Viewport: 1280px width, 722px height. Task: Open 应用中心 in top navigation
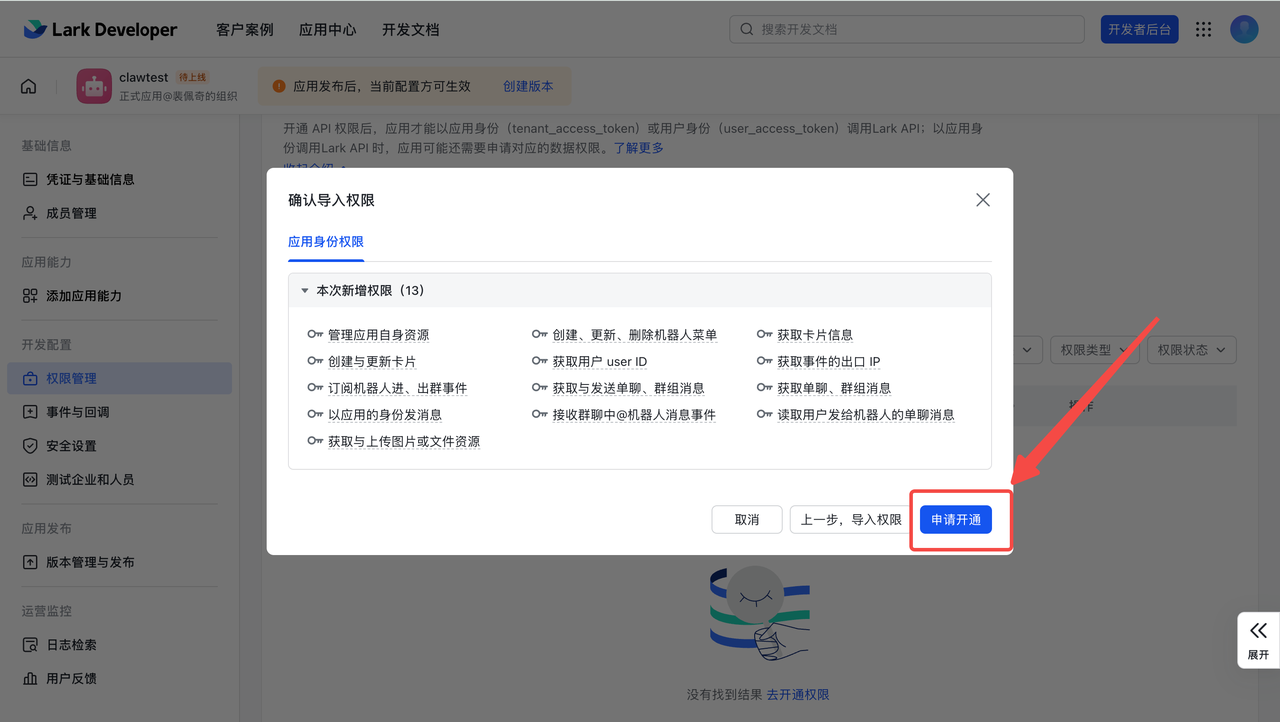point(328,30)
